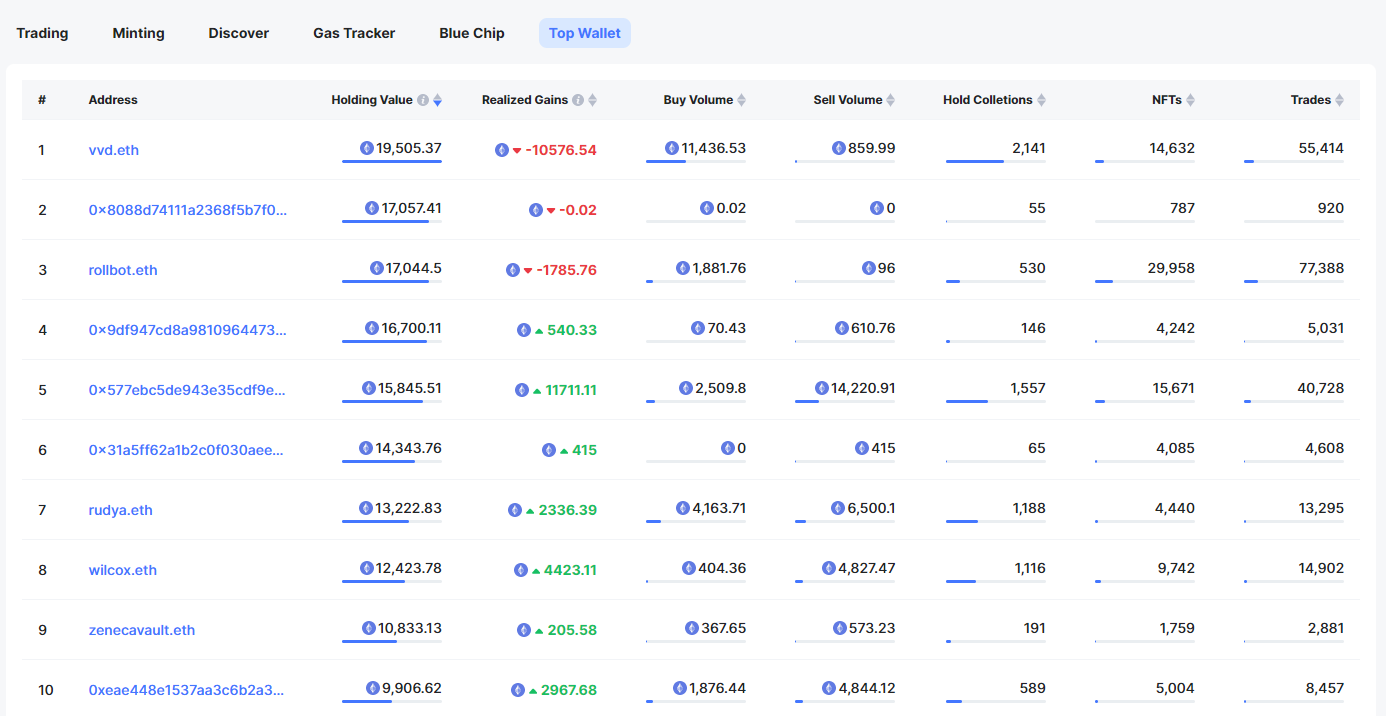Click red down arrow at -10576.54
This screenshot has height=716, width=1386.
point(517,151)
